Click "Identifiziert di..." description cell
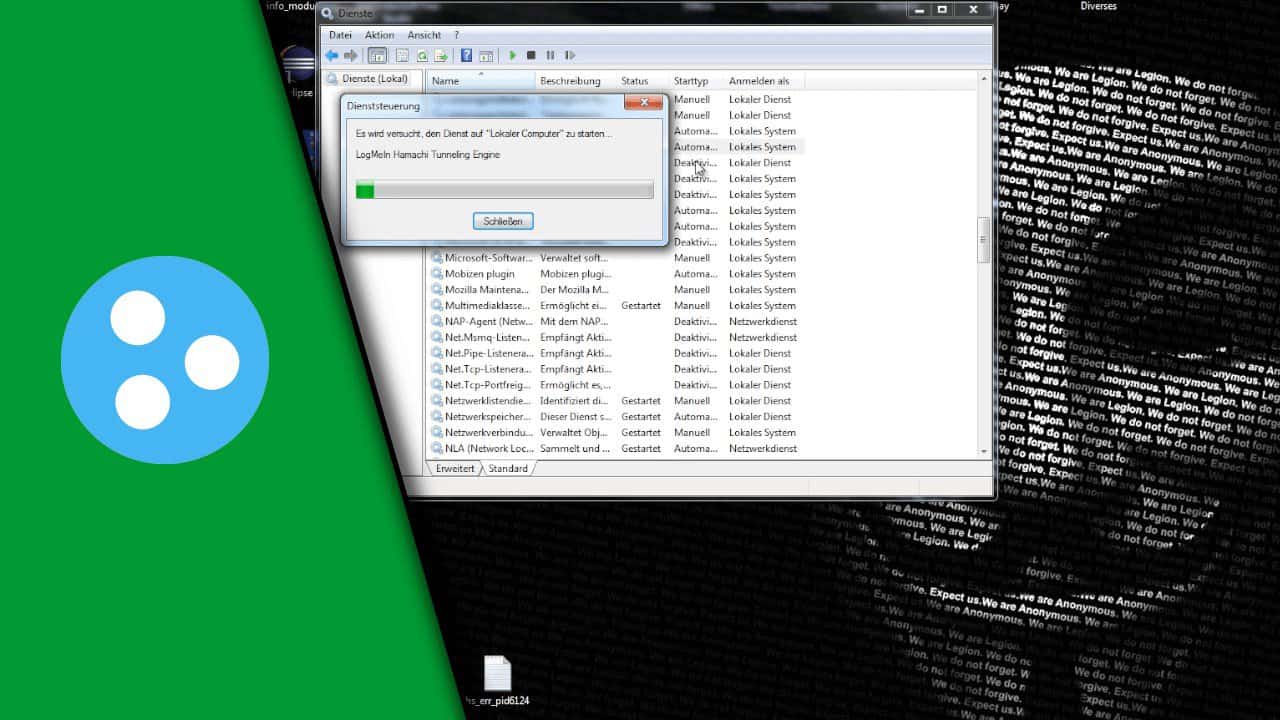The height and width of the screenshot is (720, 1280). (574, 401)
